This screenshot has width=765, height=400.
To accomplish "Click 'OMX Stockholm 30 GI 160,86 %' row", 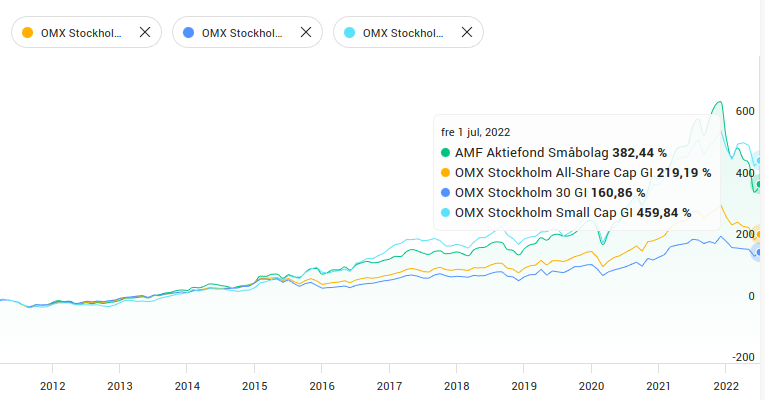I will [543, 193].
